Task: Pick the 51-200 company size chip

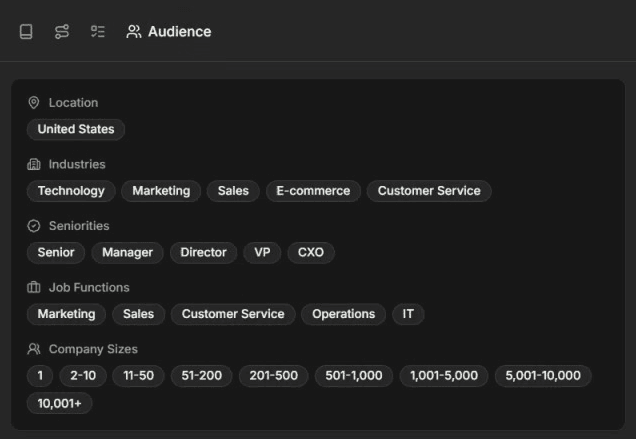Action: tap(202, 376)
